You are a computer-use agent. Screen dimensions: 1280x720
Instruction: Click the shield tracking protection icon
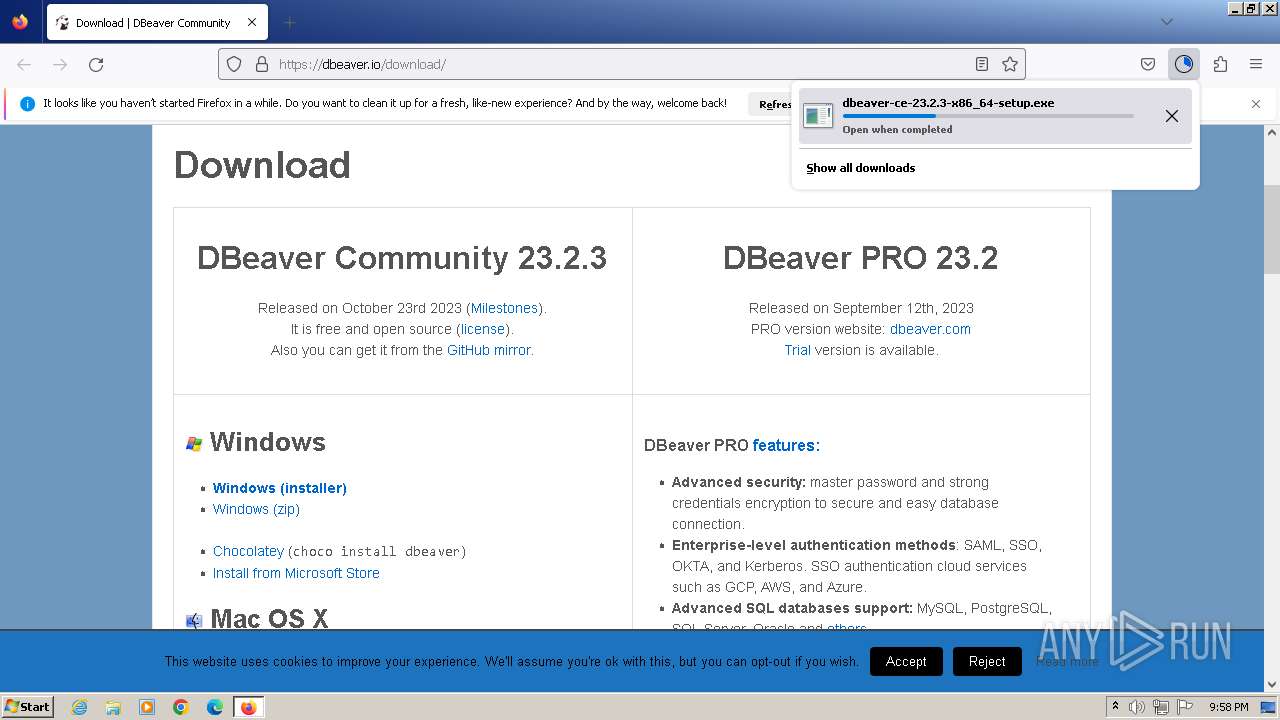[x=234, y=64]
